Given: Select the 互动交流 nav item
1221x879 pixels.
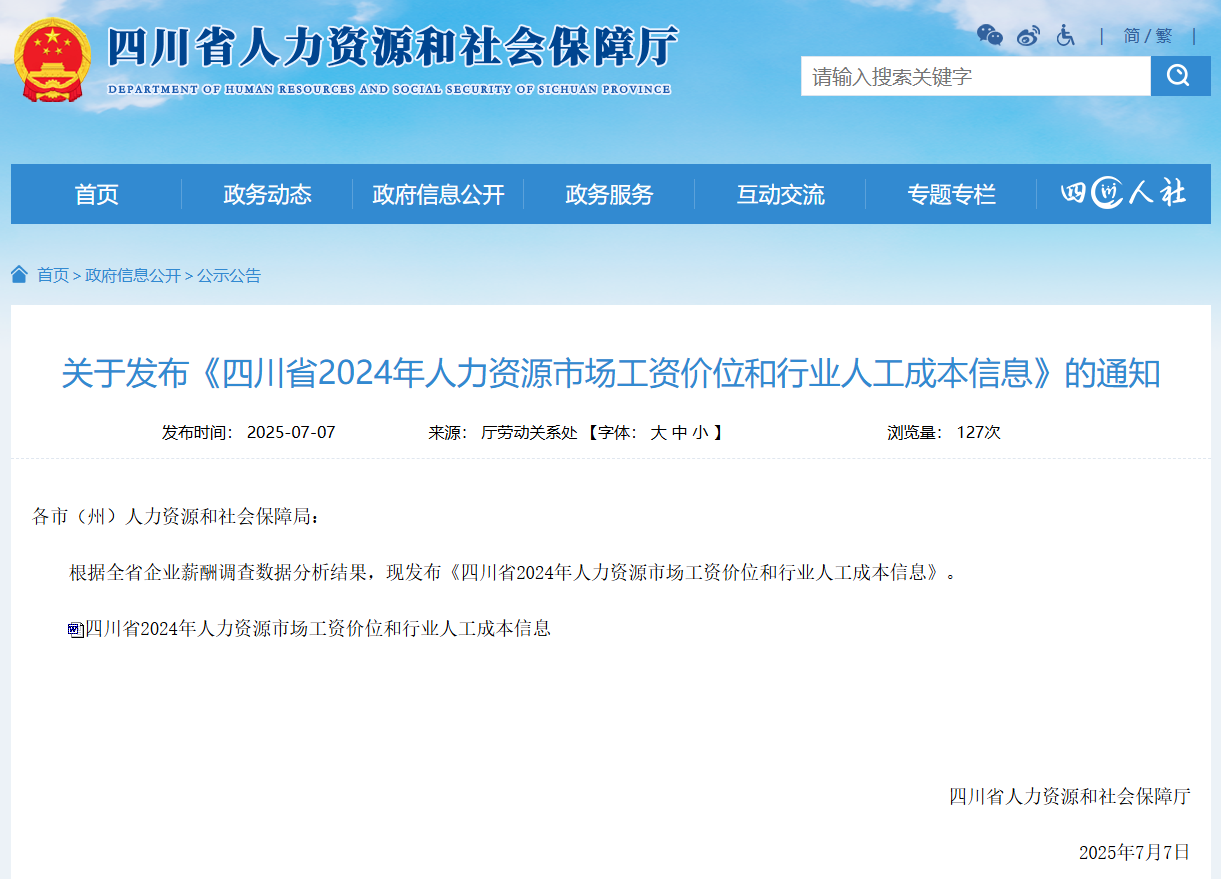Looking at the screenshot, I should click(x=780, y=194).
